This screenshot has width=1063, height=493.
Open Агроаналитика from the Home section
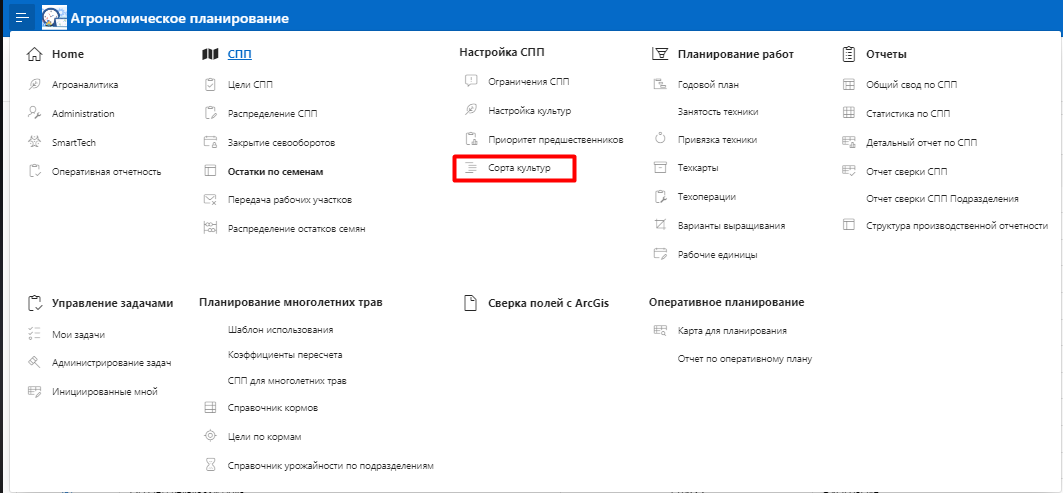[85, 85]
